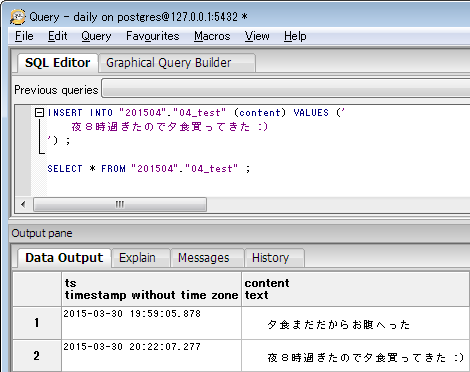This screenshot has height=372, width=470.
Task: Collapse the INSERT statement fold marker
Action: tap(39, 113)
